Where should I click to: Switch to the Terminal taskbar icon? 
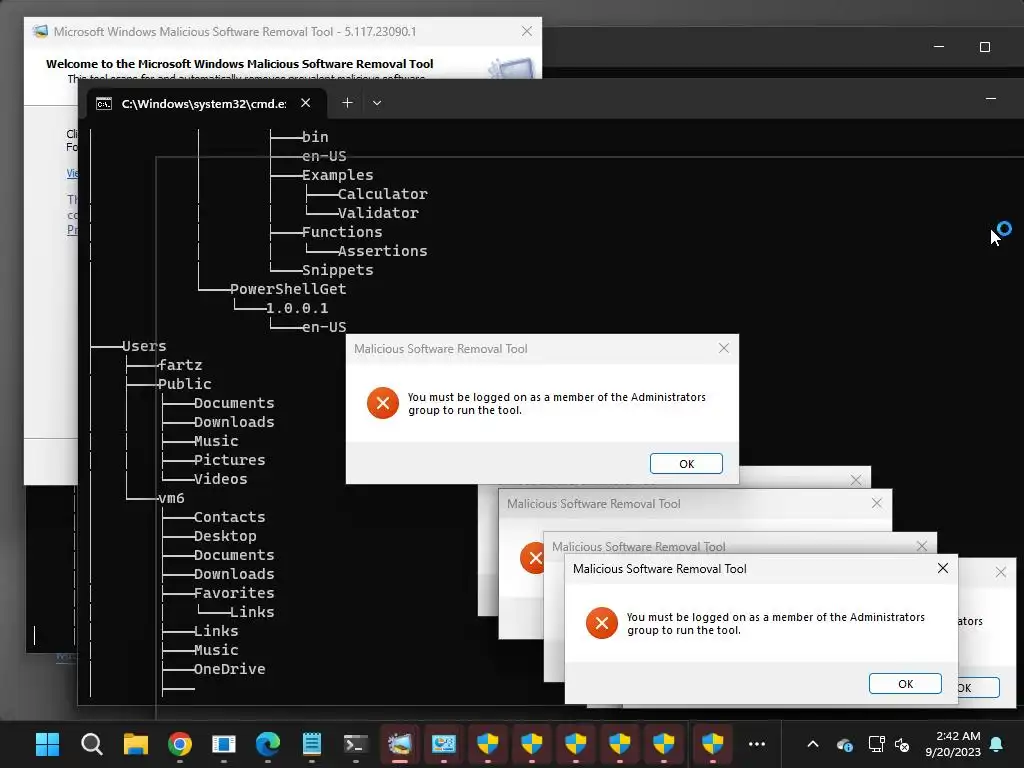pos(356,744)
